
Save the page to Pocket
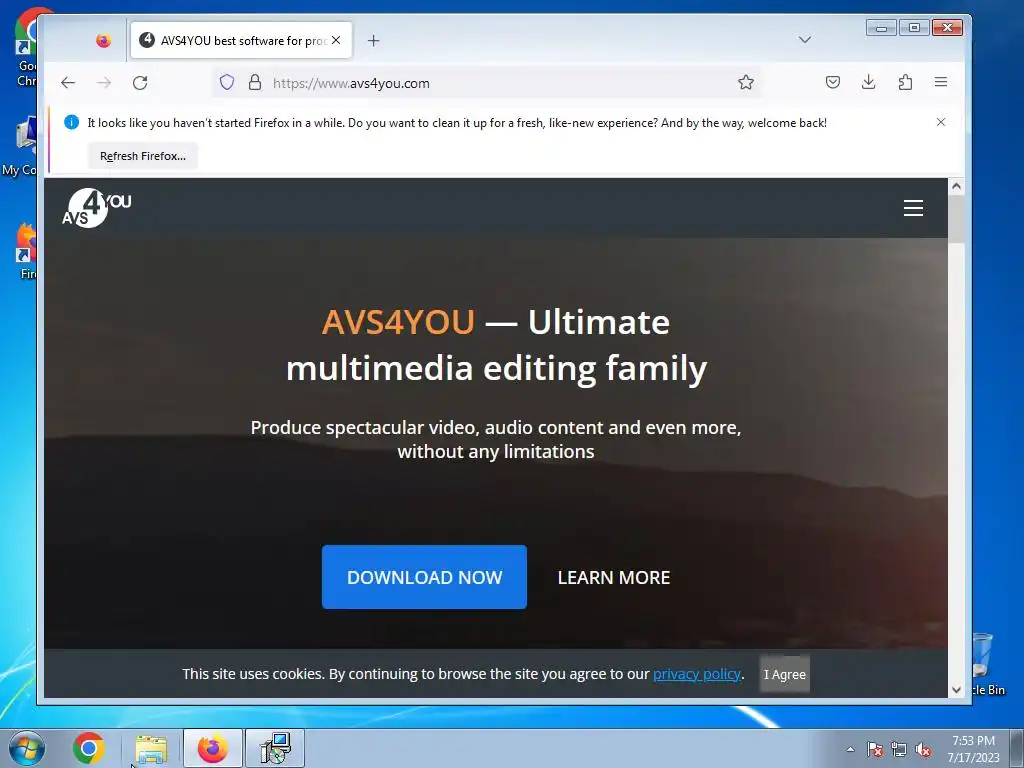(833, 82)
